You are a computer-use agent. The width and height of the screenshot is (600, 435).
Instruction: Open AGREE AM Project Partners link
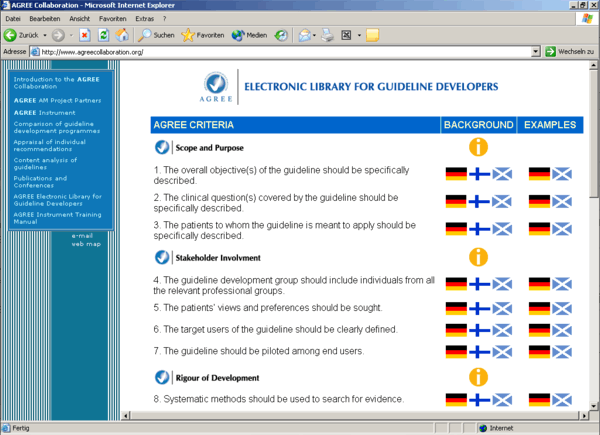tap(57, 100)
